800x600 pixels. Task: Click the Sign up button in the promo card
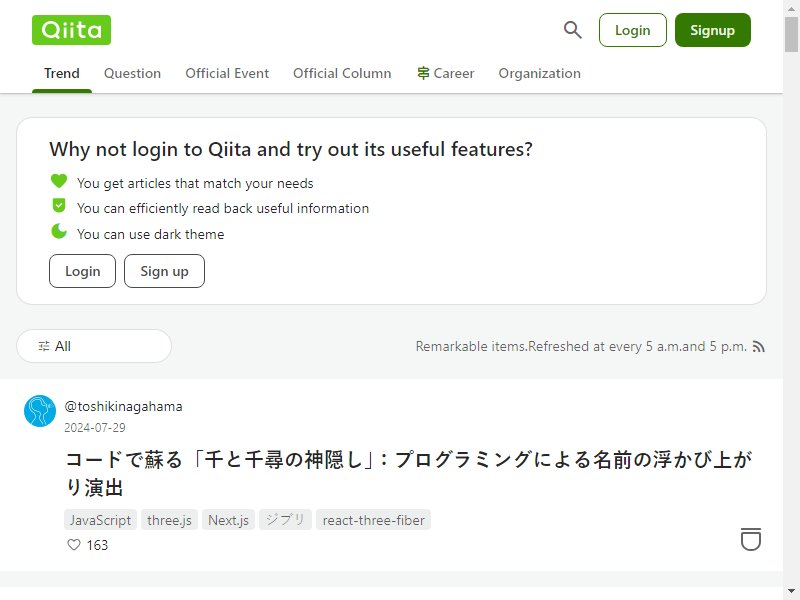point(164,271)
